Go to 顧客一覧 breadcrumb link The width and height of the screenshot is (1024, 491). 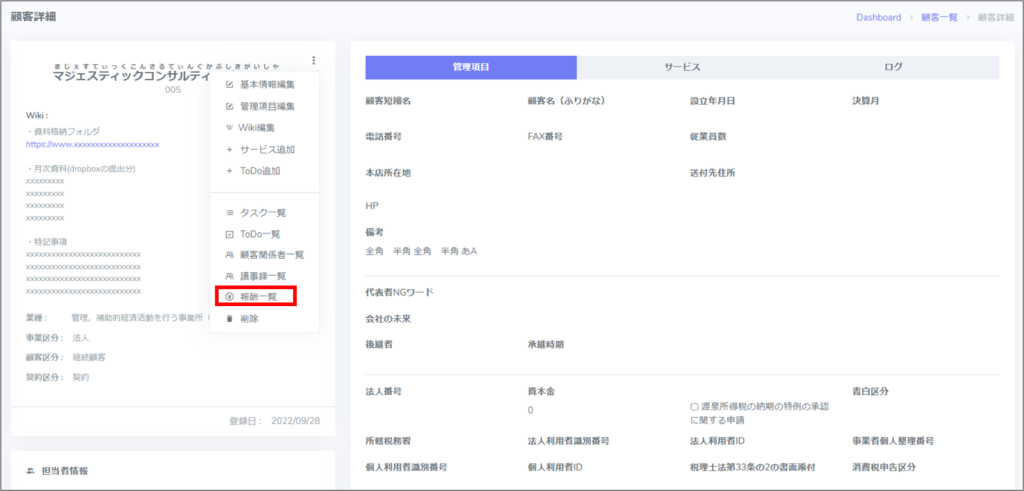(x=940, y=17)
